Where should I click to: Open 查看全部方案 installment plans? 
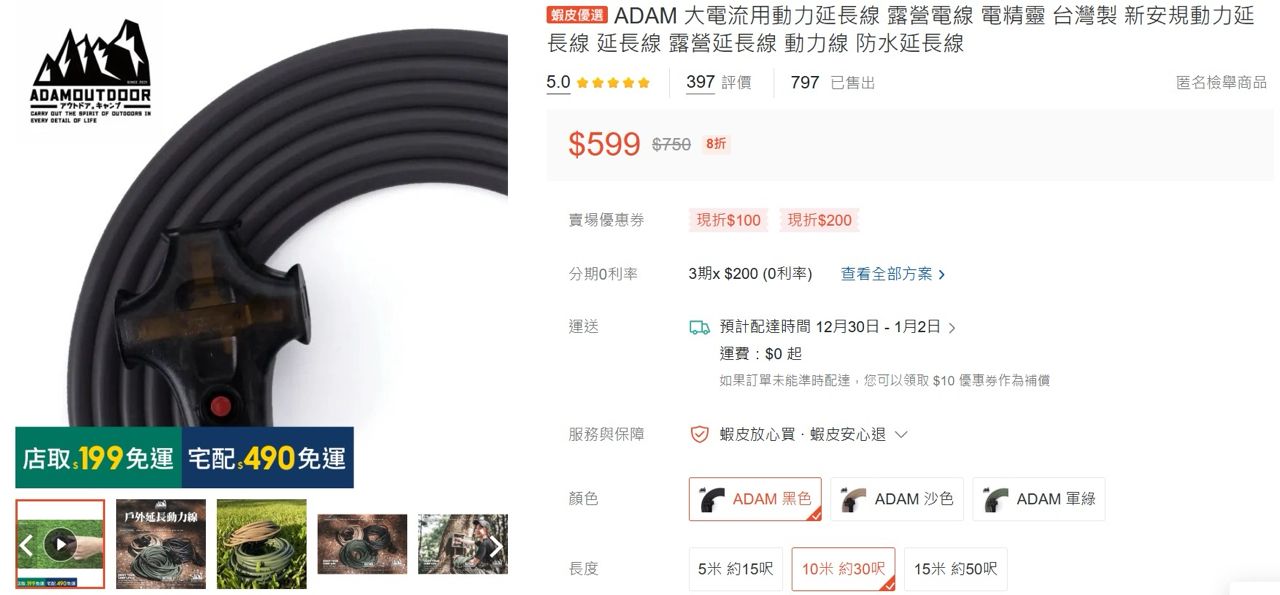(892, 273)
